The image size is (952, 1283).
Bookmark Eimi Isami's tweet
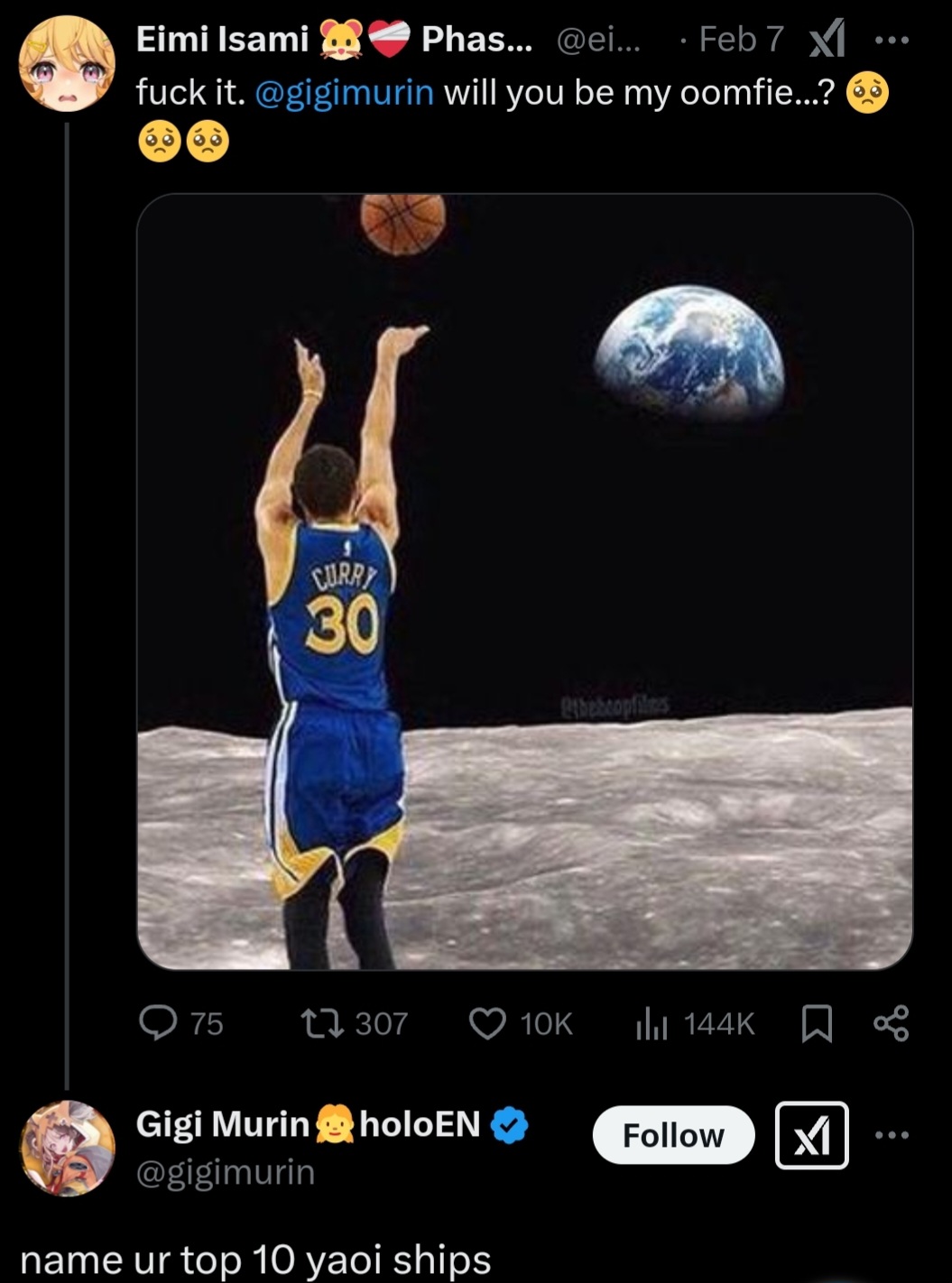click(x=817, y=1024)
